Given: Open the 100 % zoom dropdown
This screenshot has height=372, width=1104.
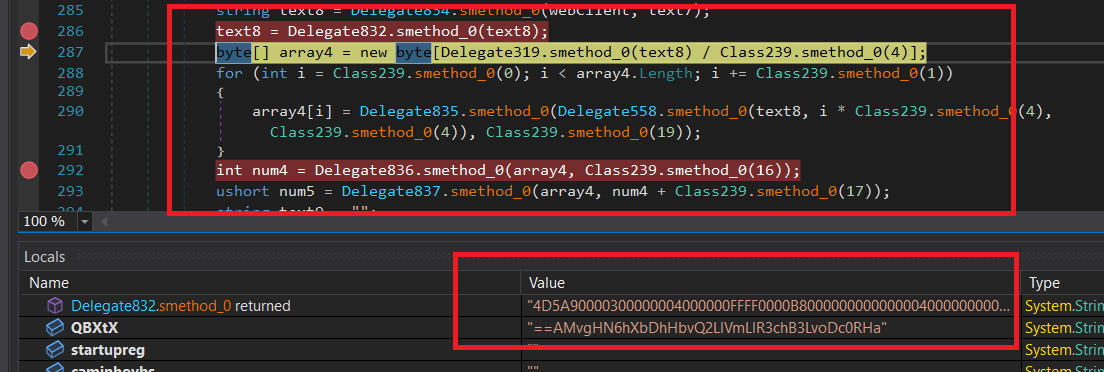Looking at the screenshot, I should pos(85,222).
